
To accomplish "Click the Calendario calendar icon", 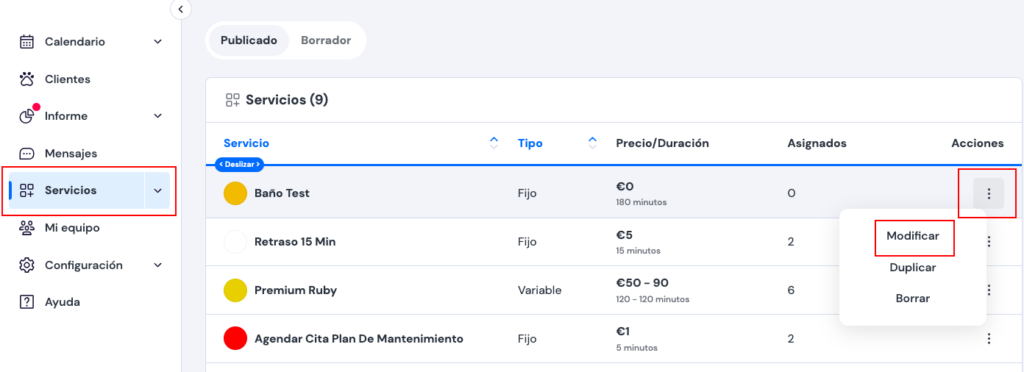I will coord(27,42).
